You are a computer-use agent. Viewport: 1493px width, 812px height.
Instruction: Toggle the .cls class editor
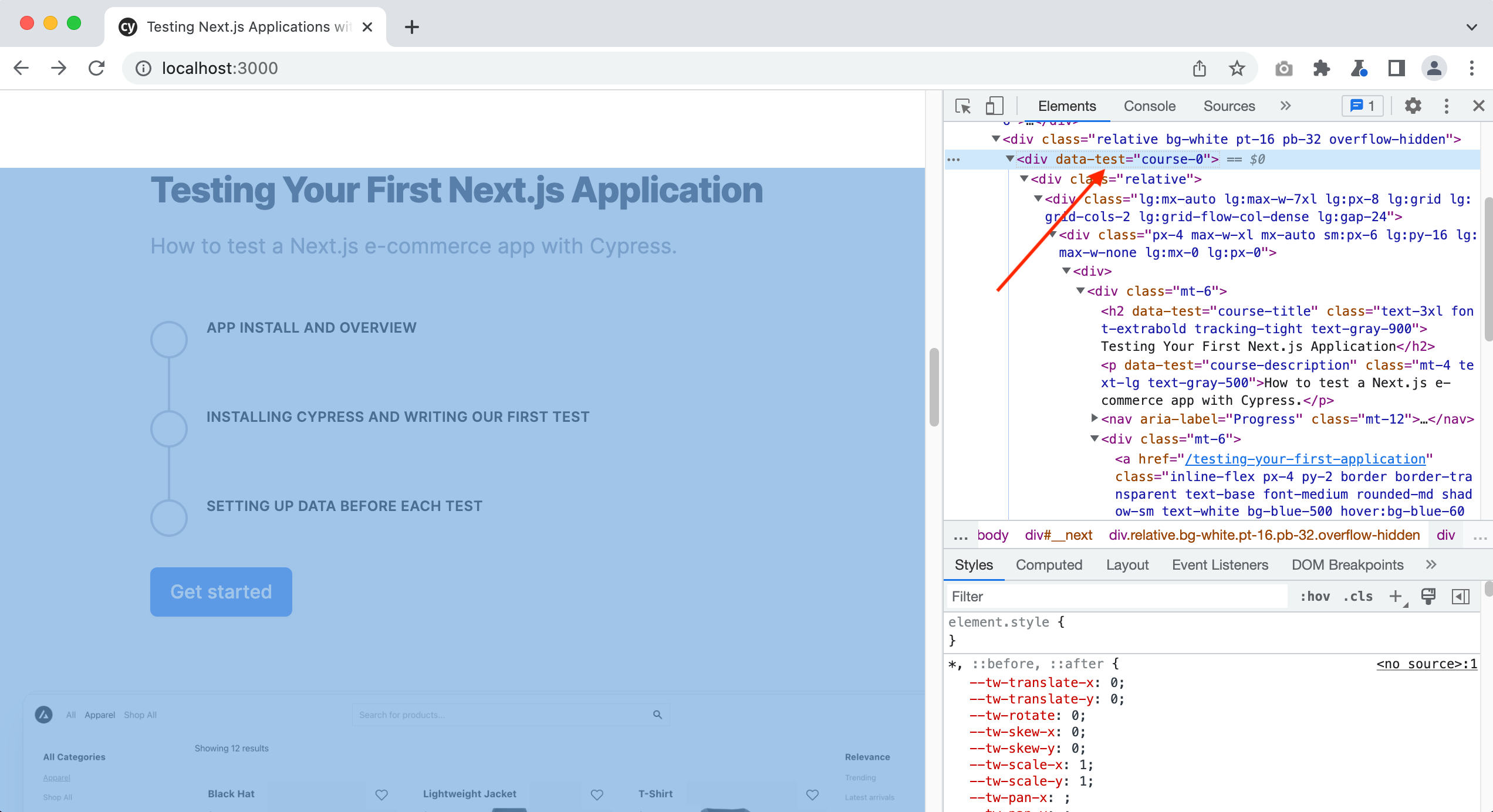1357,597
